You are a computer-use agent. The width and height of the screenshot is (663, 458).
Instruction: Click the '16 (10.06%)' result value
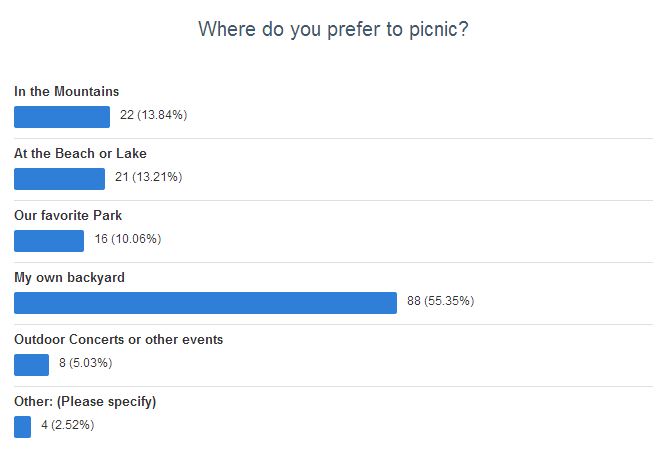click(x=128, y=239)
